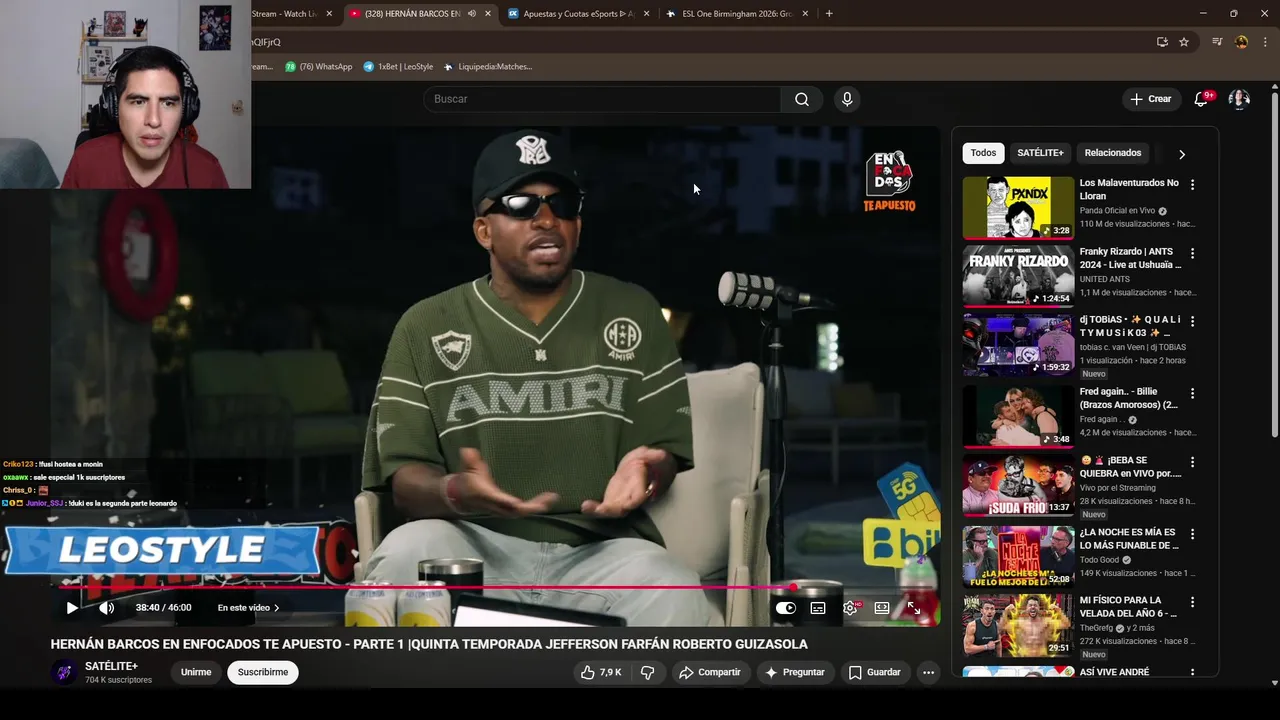Open the YouTube account avatar menu
This screenshot has height=720, width=1280.
pos(1240,99)
